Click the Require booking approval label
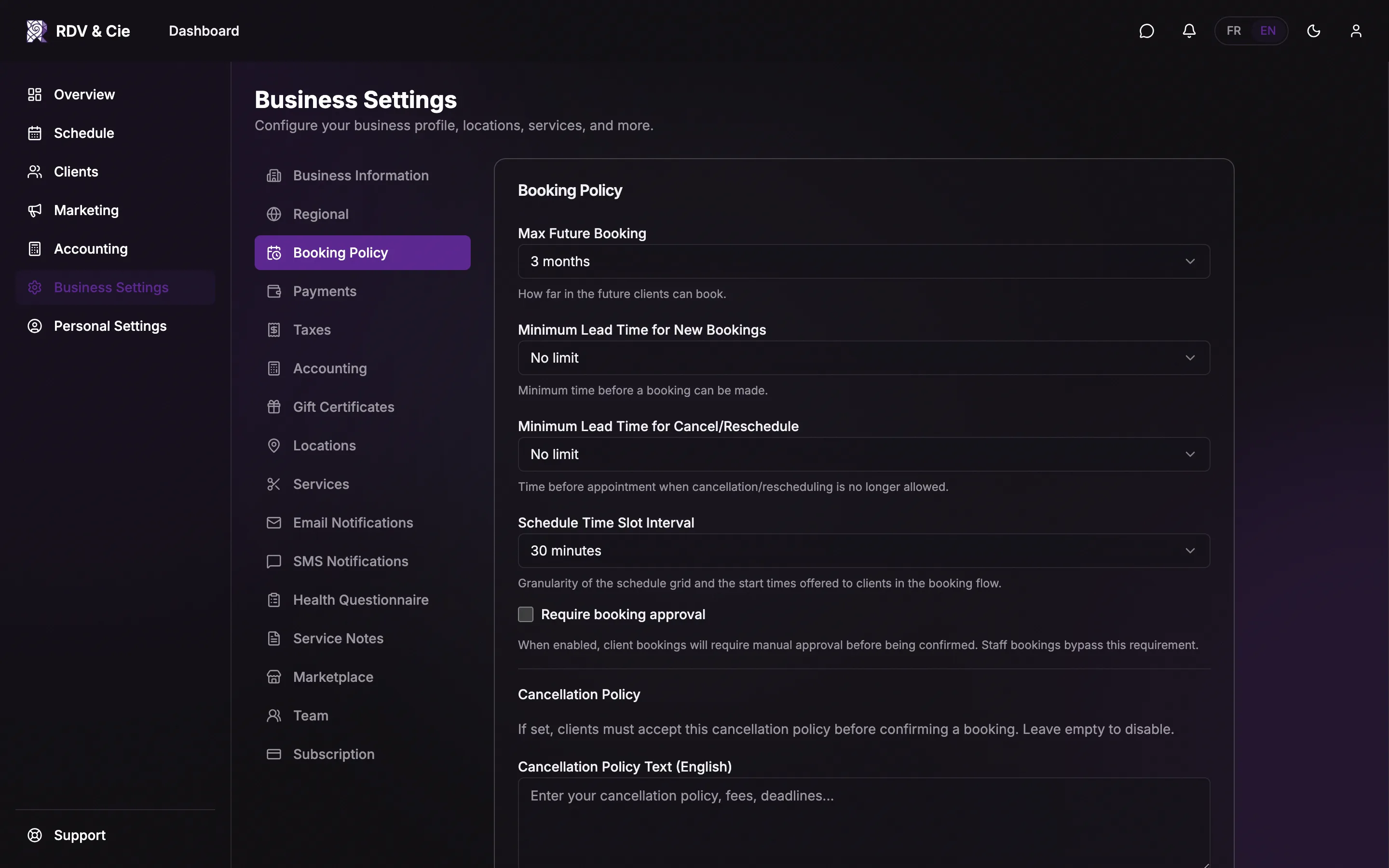This screenshot has width=1389, height=868. [x=623, y=614]
